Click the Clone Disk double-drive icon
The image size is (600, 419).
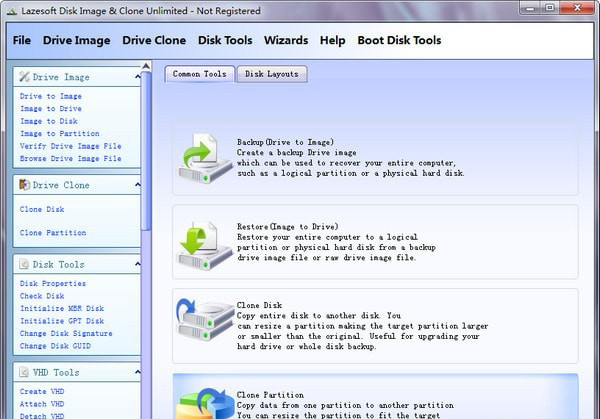click(205, 320)
